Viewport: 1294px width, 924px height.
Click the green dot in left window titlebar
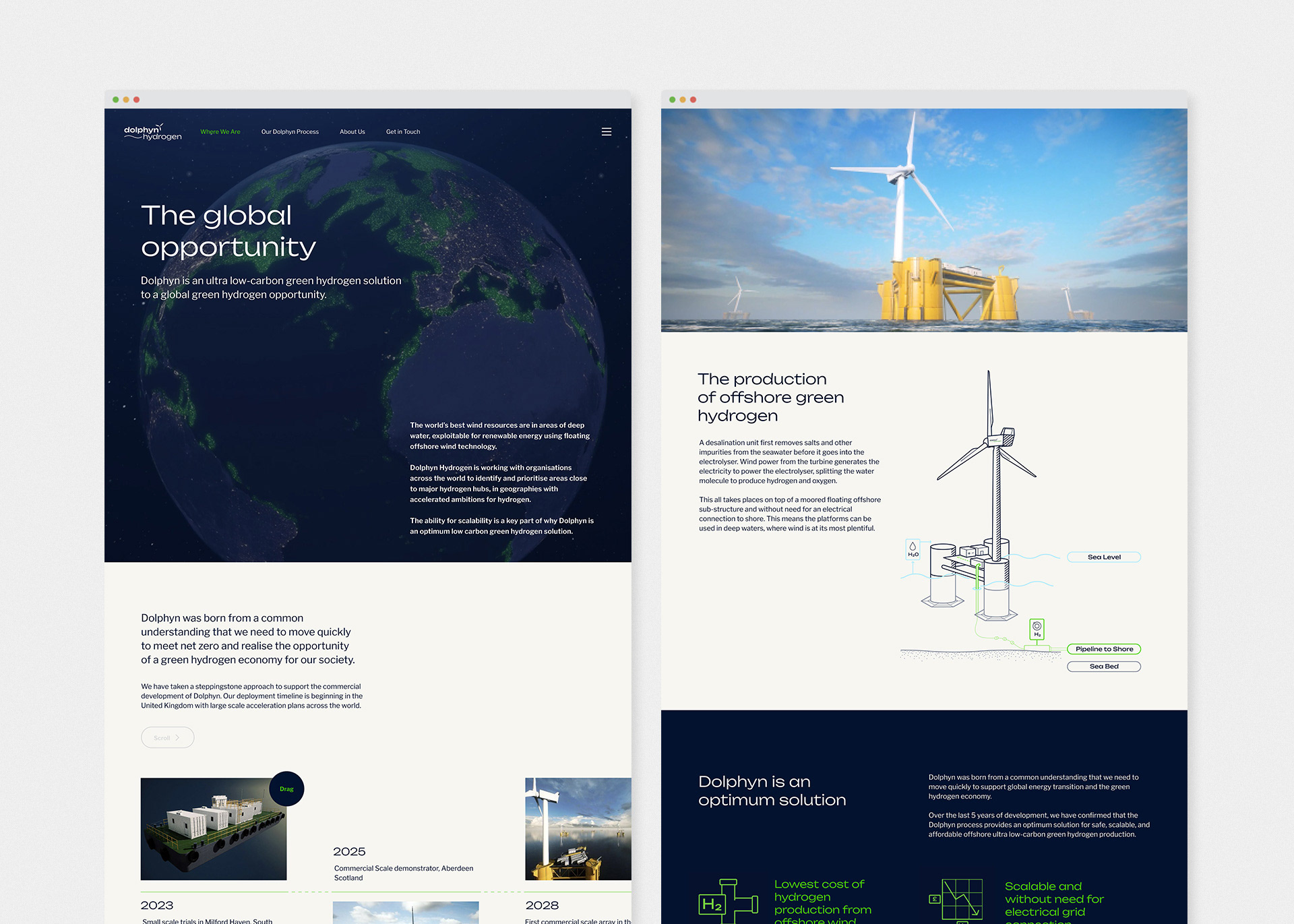point(116,100)
